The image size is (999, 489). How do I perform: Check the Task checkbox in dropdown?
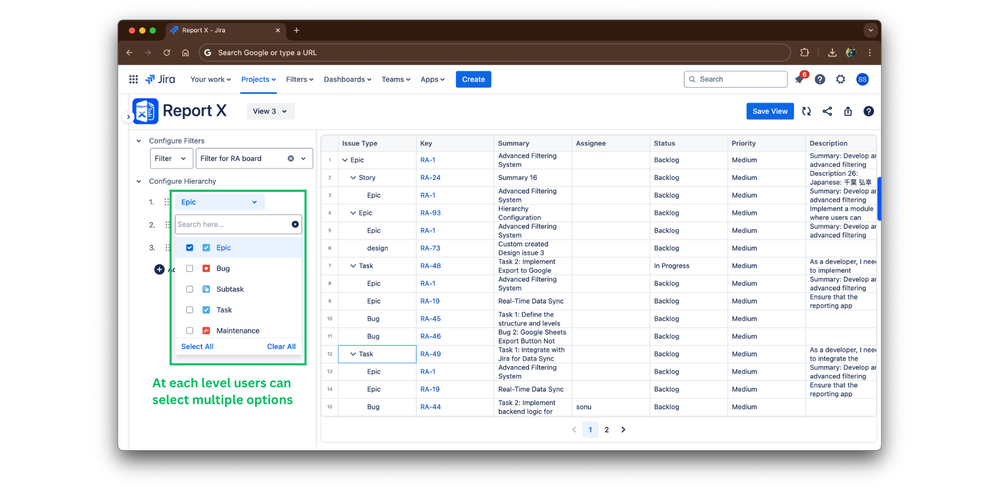click(x=189, y=310)
